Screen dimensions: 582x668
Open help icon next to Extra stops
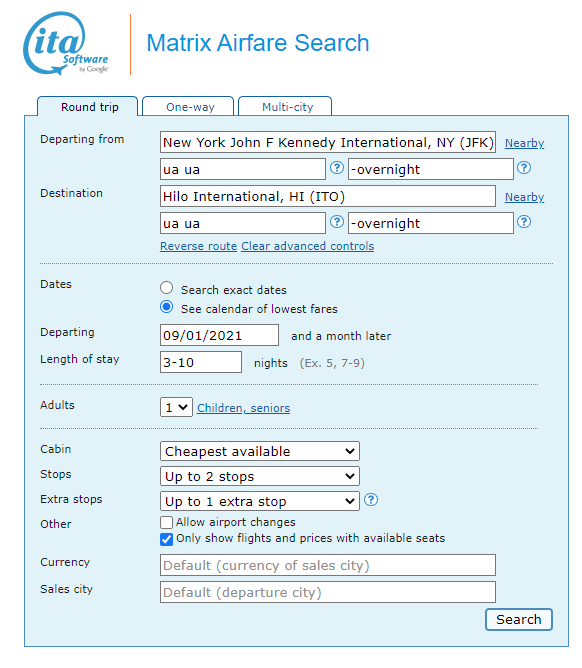tap(371, 500)
